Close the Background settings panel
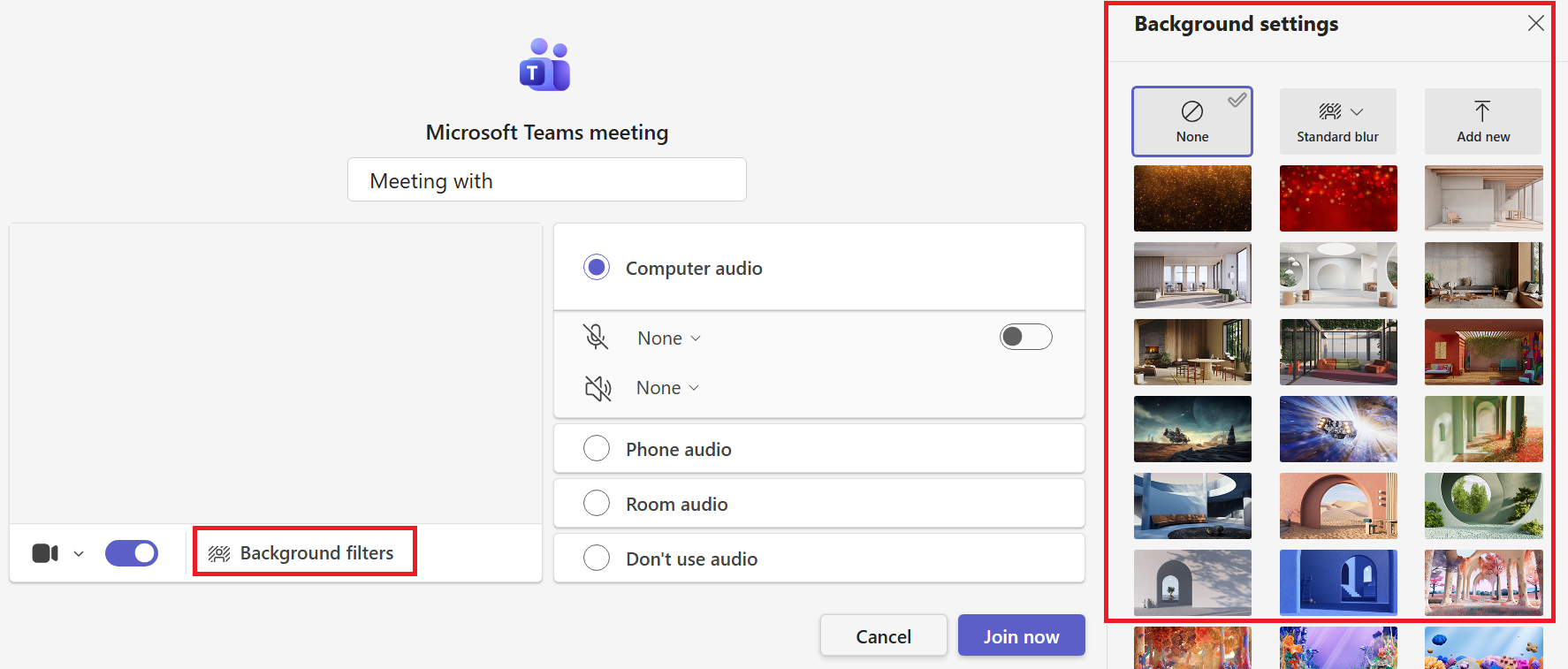The height and width of the screenshot is (669, 1568). click(x=1536, y=24)
